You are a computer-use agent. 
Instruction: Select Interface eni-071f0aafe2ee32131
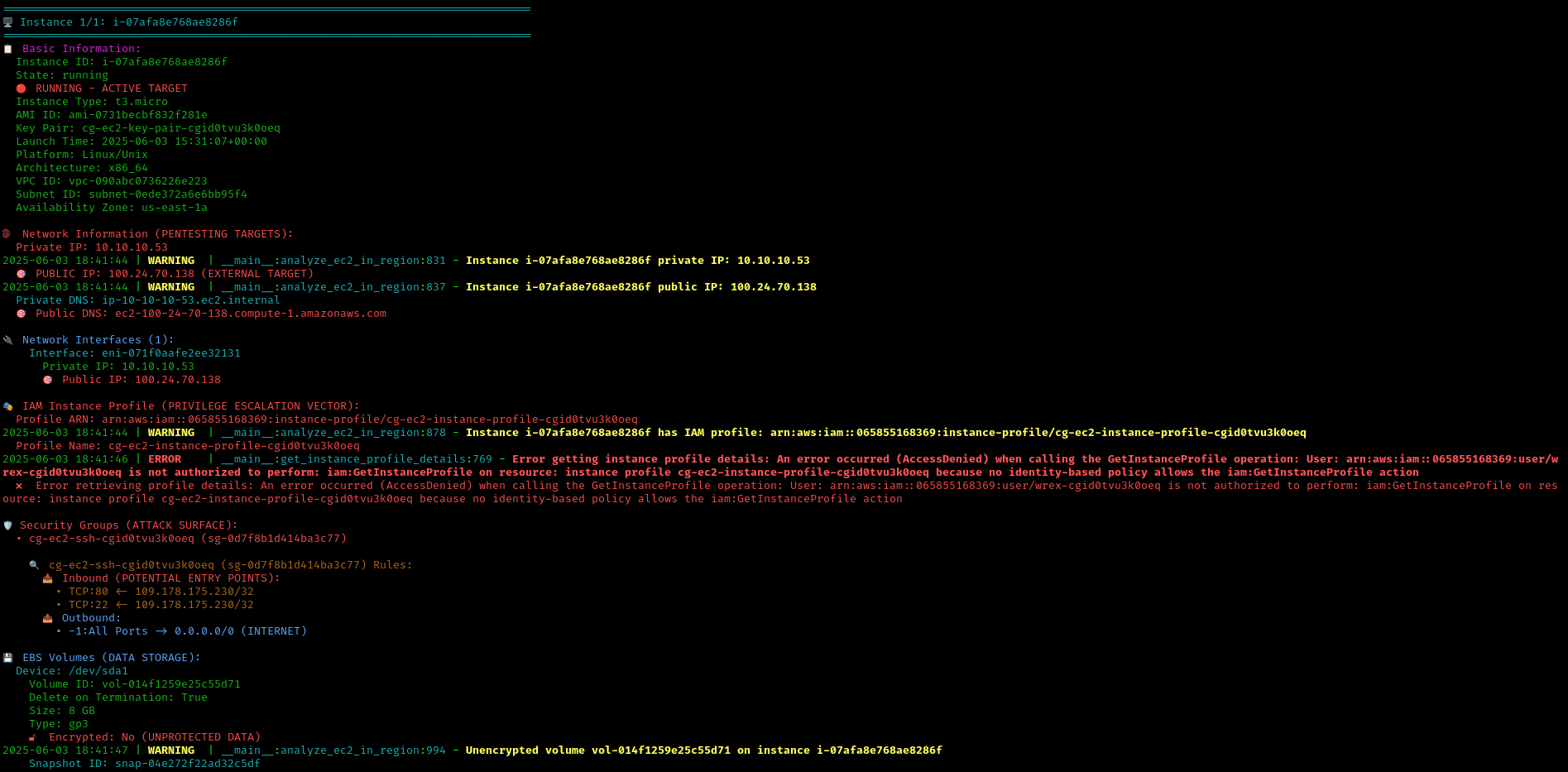click(135, 353)
